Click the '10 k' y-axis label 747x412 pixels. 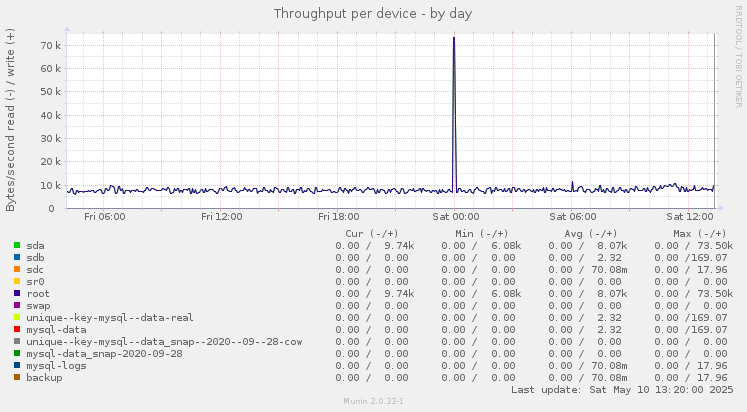tap(51, 185)
